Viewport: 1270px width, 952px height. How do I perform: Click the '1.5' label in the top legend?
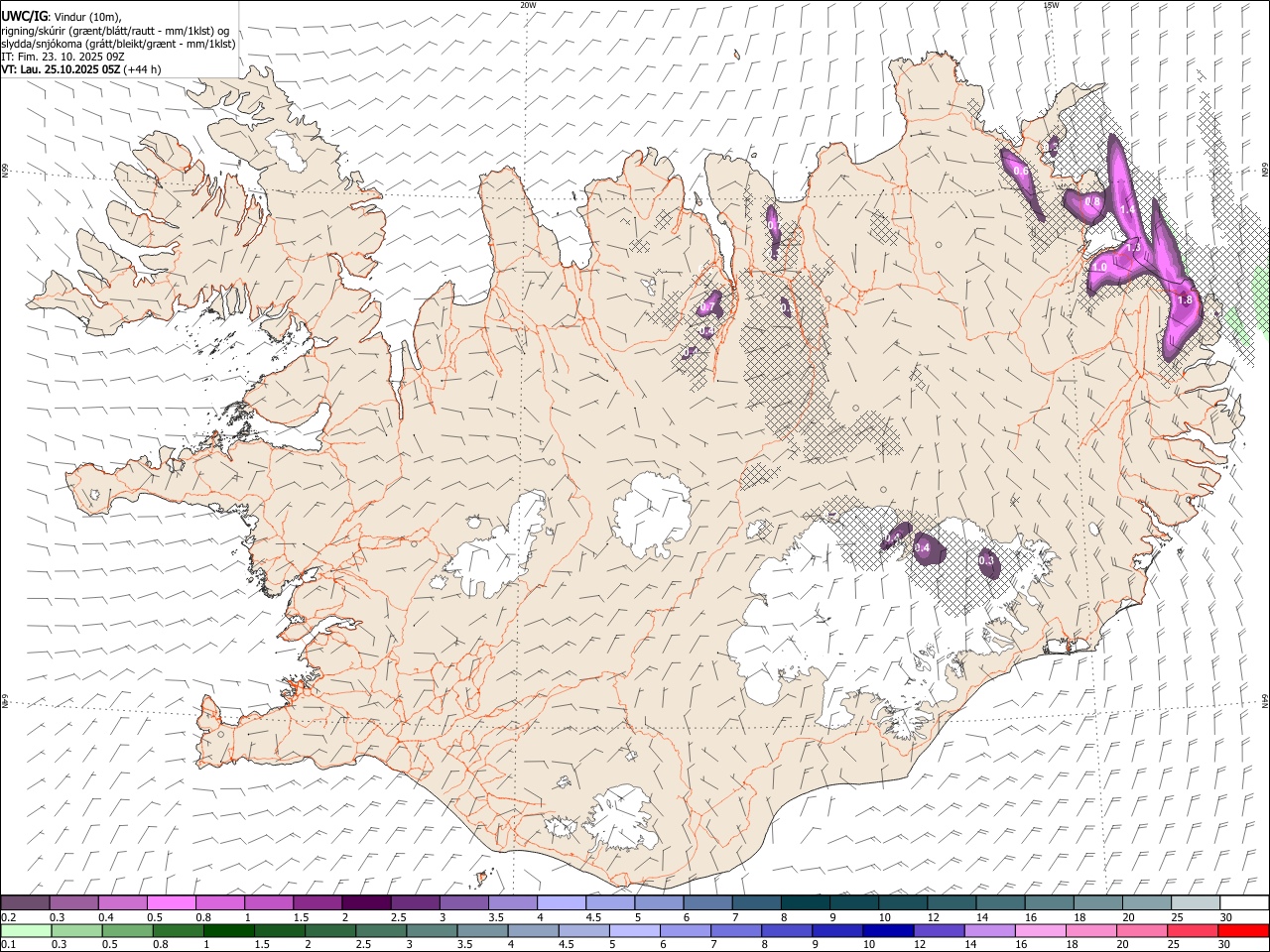point(300,917)
